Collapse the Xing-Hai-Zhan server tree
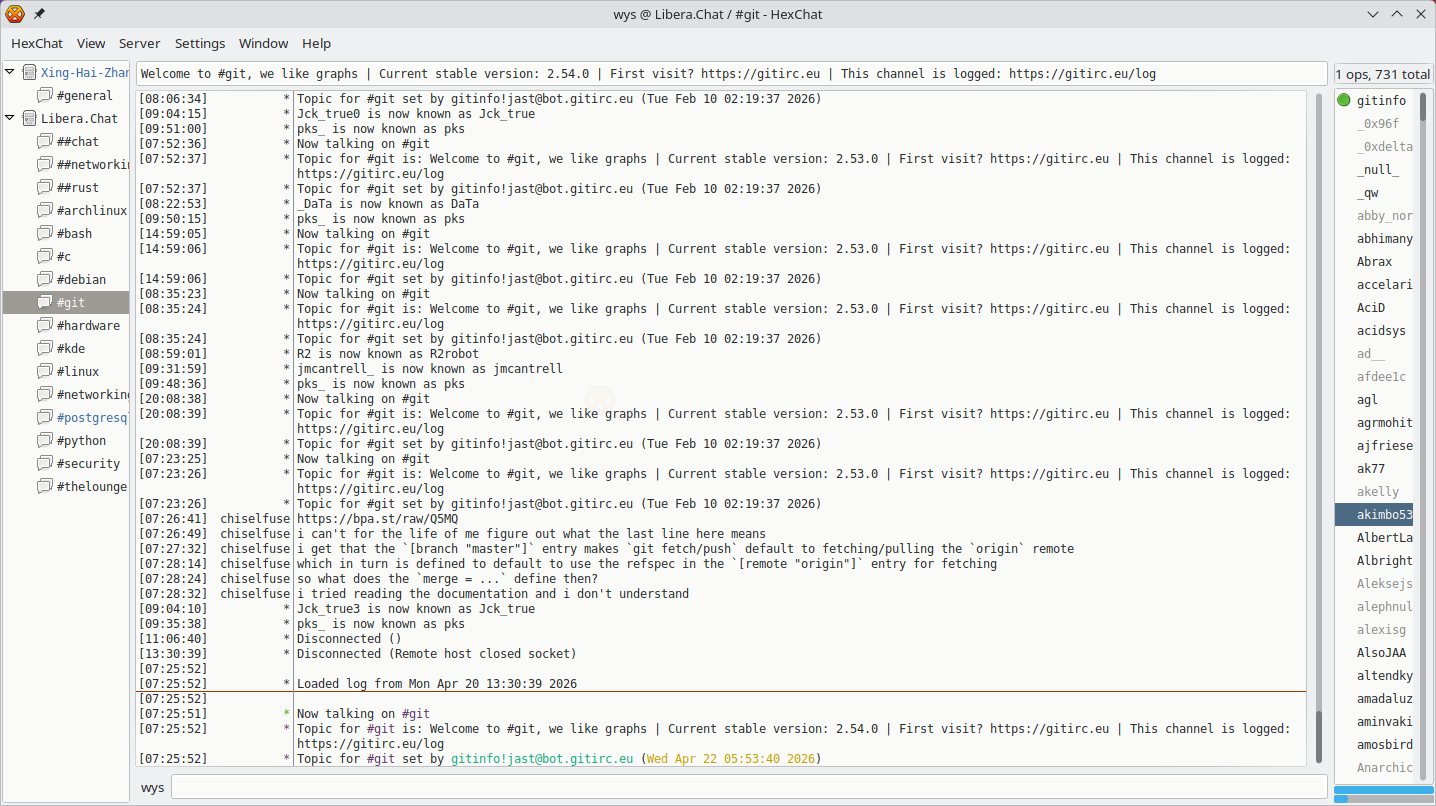 [x=10, y=73]
